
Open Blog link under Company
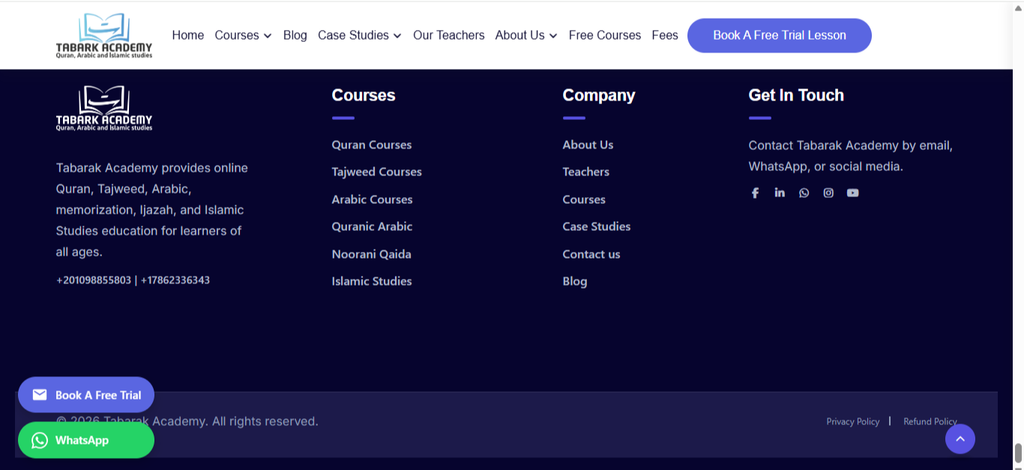click(575, 281)
